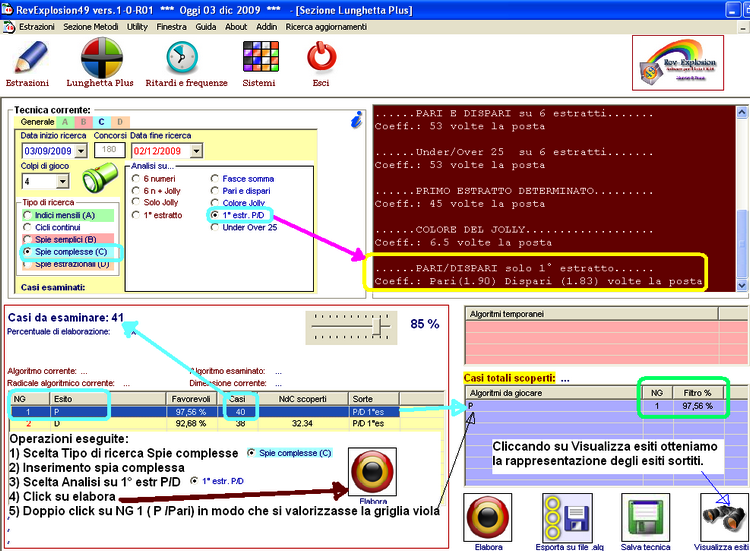Select row NG 1 with Esito P

(x=100, y=410)
